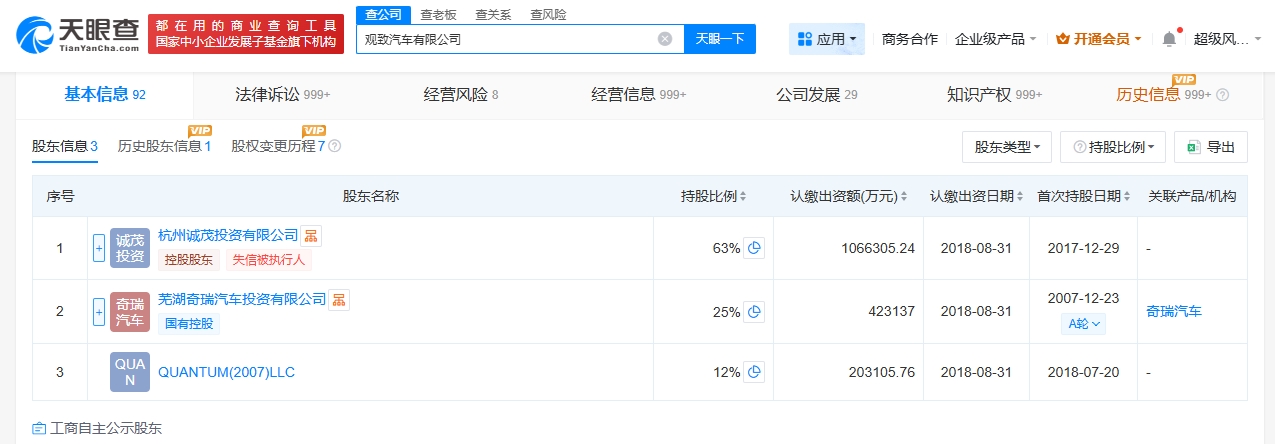Click the 天眼一下 search button

click(720, 39)
